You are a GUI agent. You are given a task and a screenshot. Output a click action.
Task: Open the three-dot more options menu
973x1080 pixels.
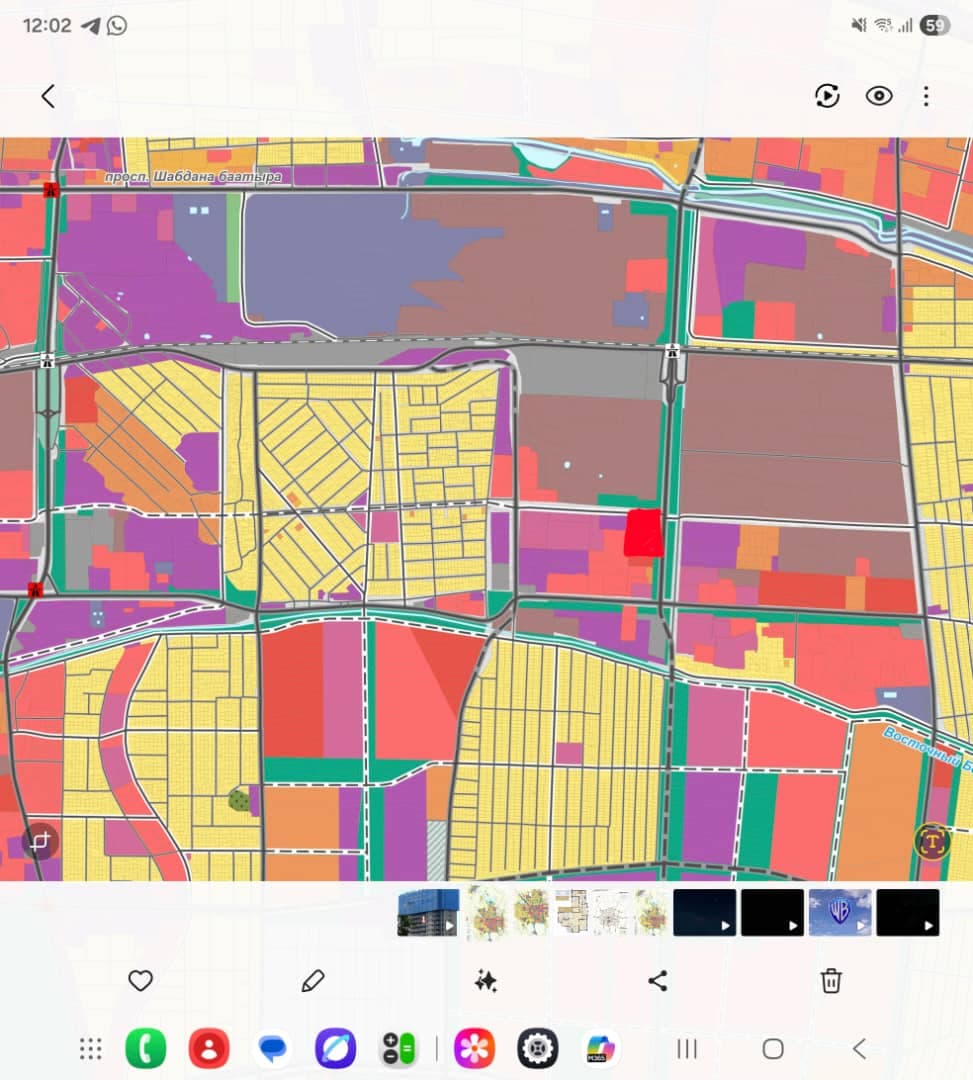926,96
